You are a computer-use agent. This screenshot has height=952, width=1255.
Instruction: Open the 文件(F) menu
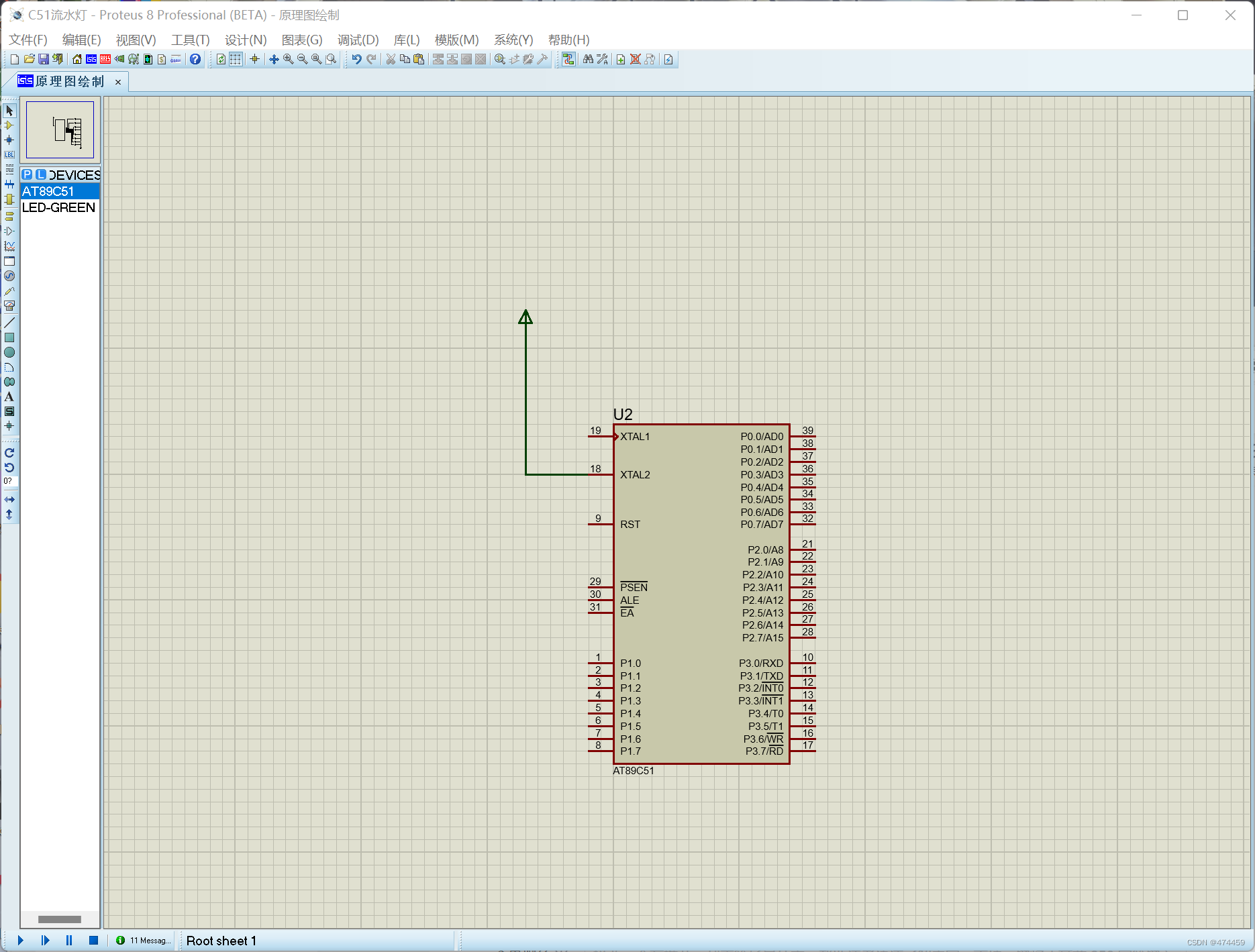click(28, 40)
